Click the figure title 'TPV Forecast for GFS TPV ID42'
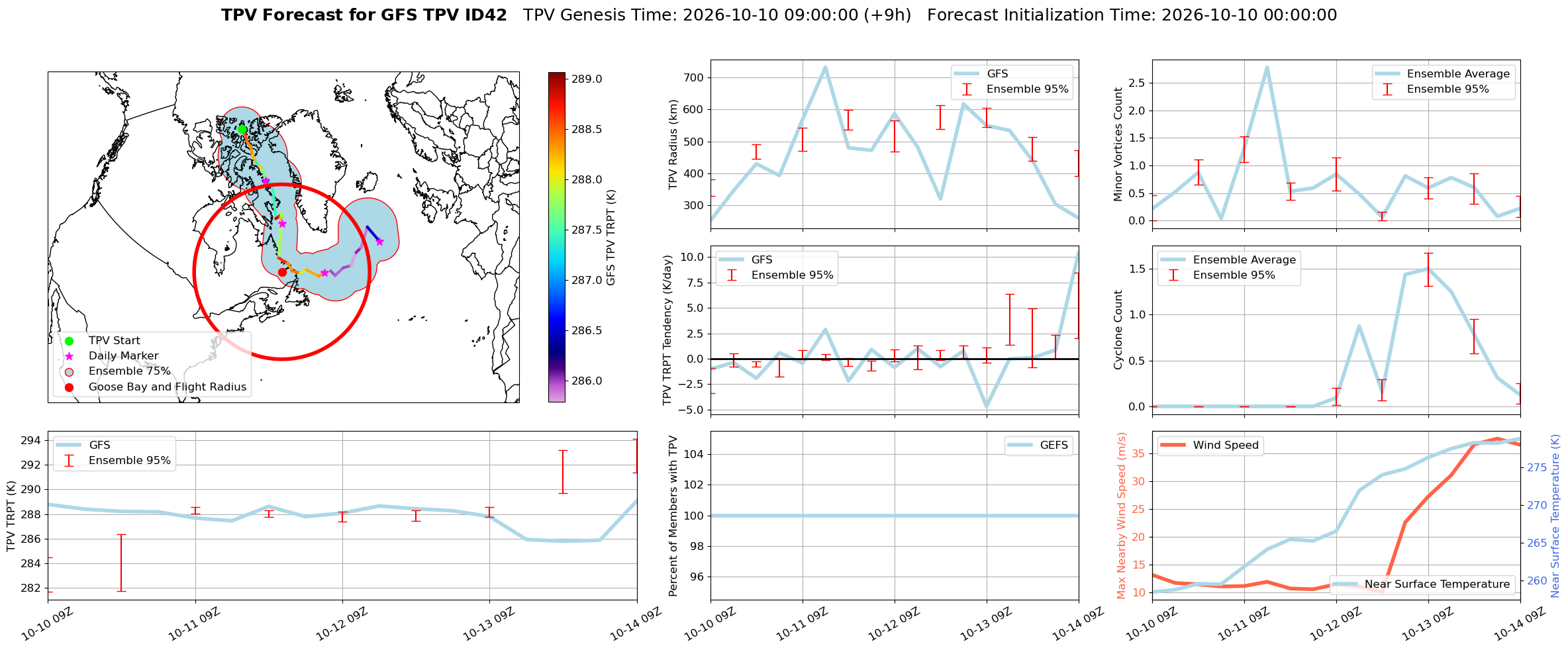 click(x=364, y=15)
